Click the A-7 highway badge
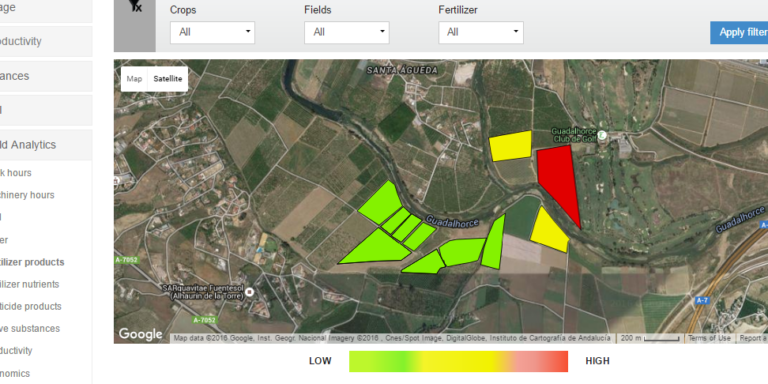The image size is (768, 384). click(702, 301)
